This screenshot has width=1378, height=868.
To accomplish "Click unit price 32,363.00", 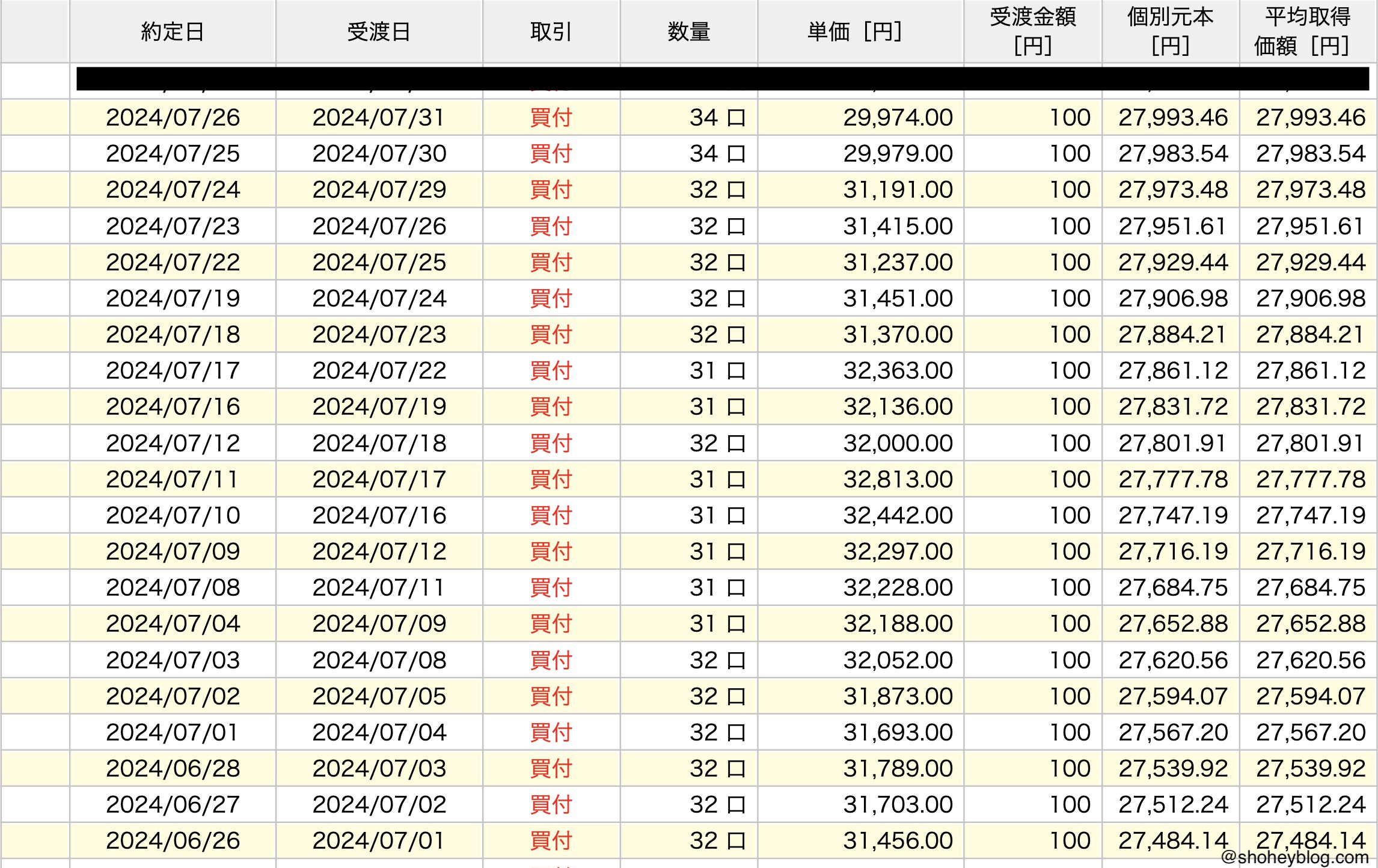I will pos(898,370).
